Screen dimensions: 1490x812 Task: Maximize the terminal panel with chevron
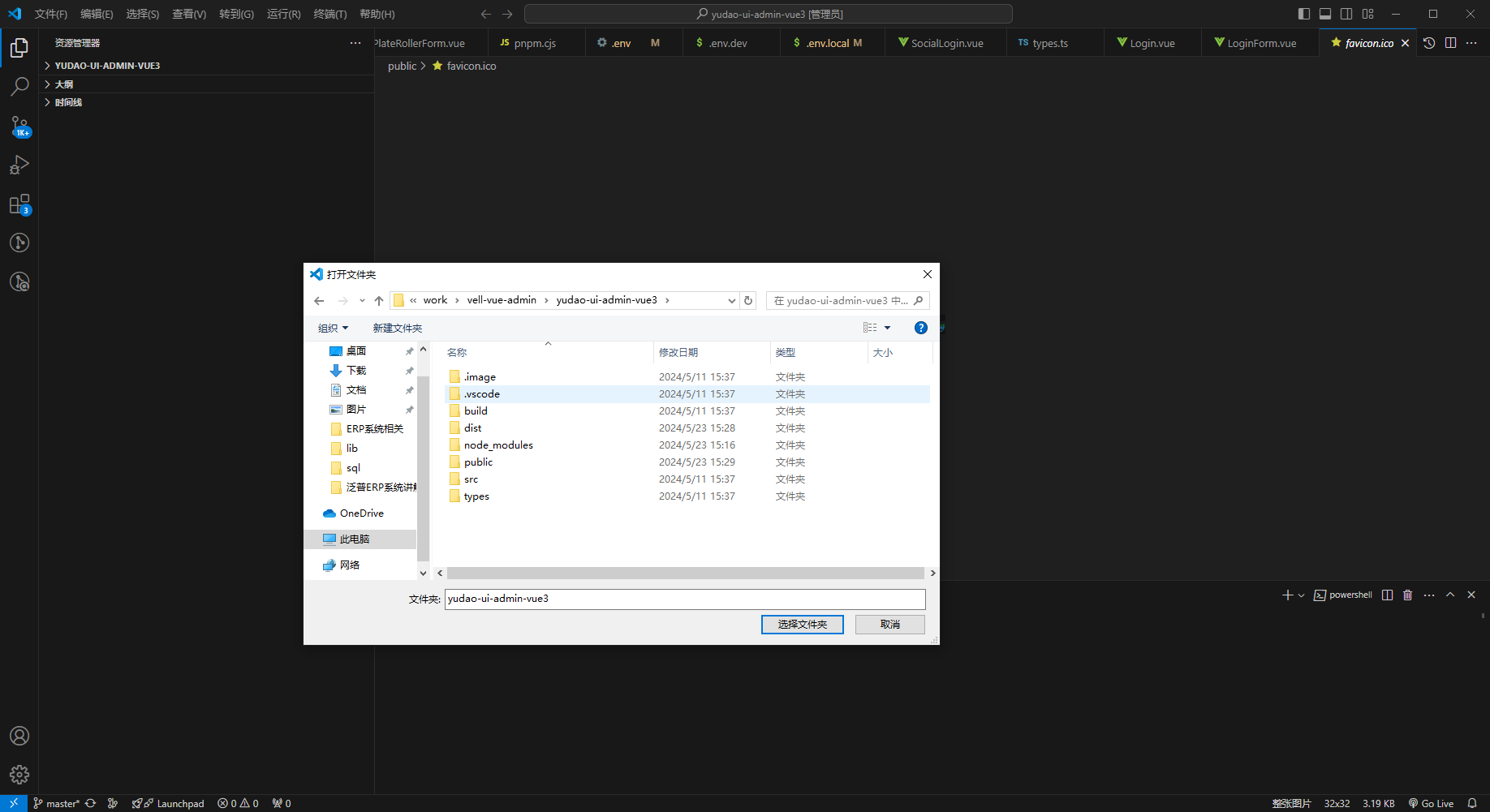point(1450,595)
